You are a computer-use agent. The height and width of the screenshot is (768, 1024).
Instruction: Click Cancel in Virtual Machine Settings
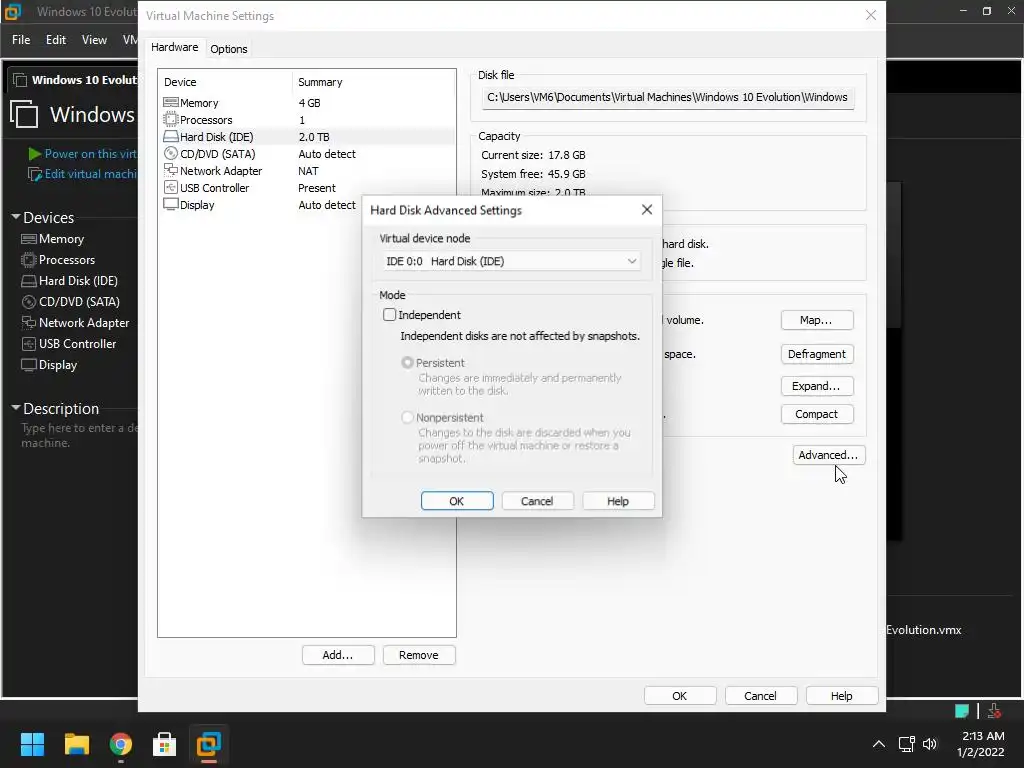tap(760, 696)
